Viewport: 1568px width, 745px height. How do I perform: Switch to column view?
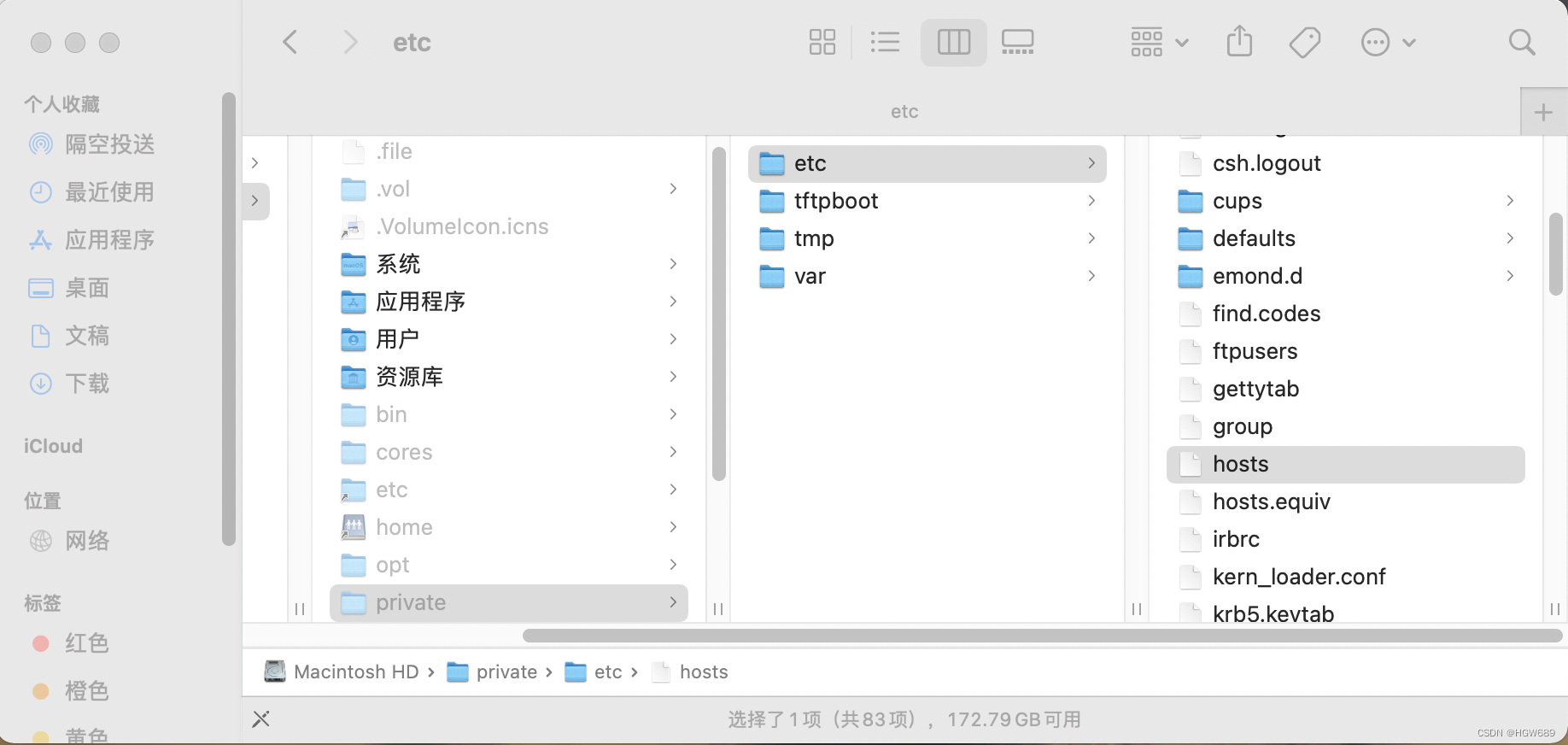[x=954, y=42]
